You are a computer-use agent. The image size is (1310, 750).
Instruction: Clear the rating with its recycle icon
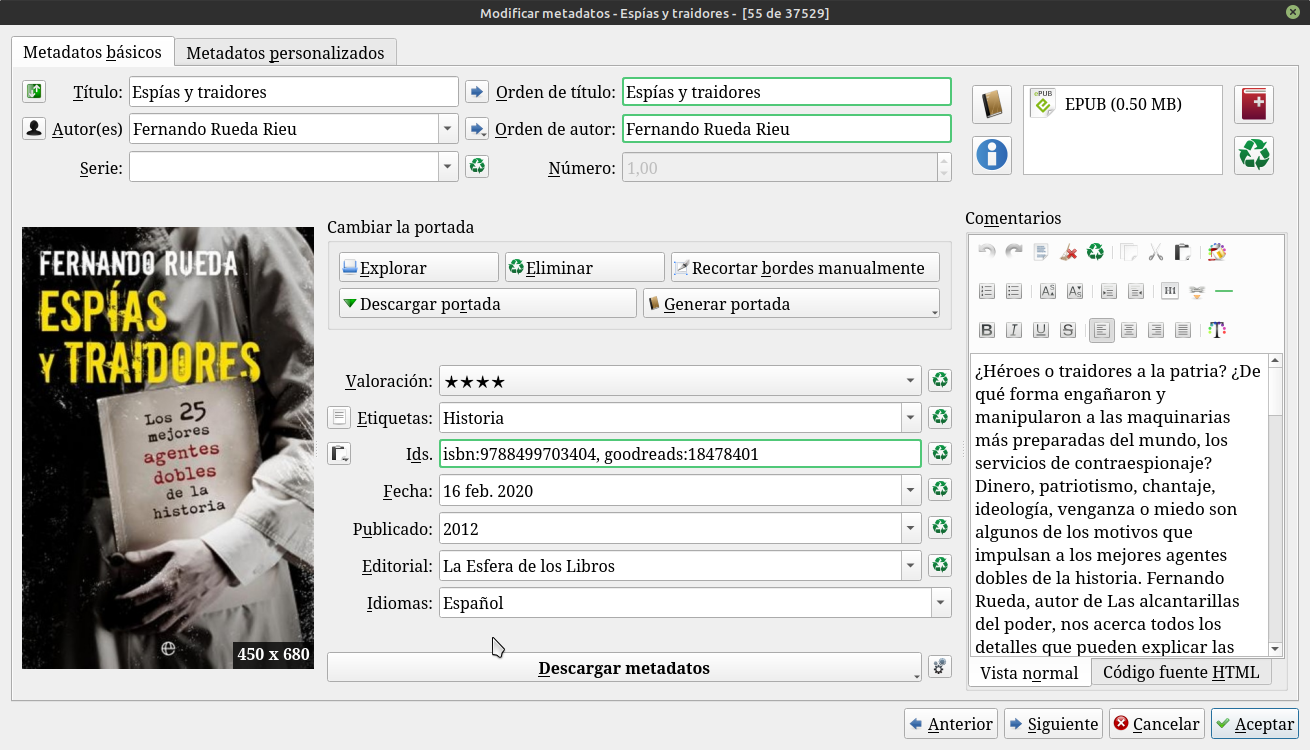(x=939, y=381)
